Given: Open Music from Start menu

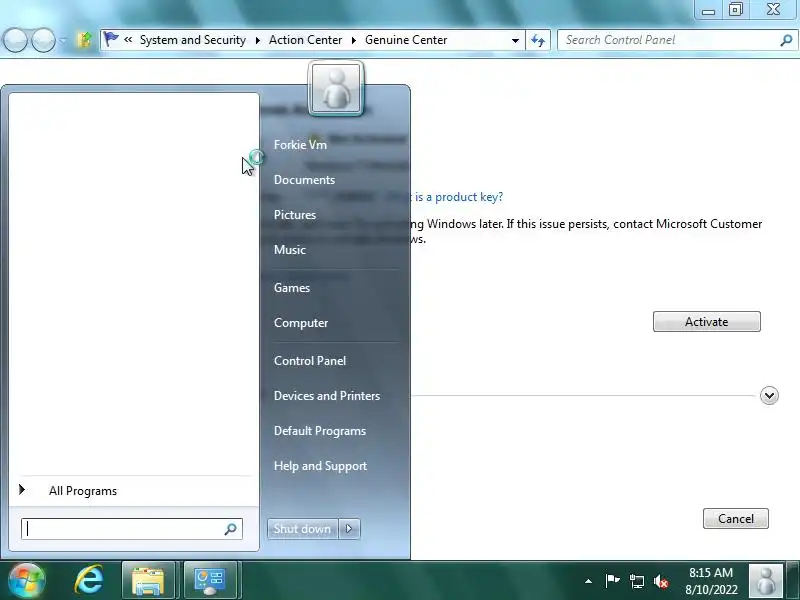Looking at the screenshot, I should coord(290,250).
